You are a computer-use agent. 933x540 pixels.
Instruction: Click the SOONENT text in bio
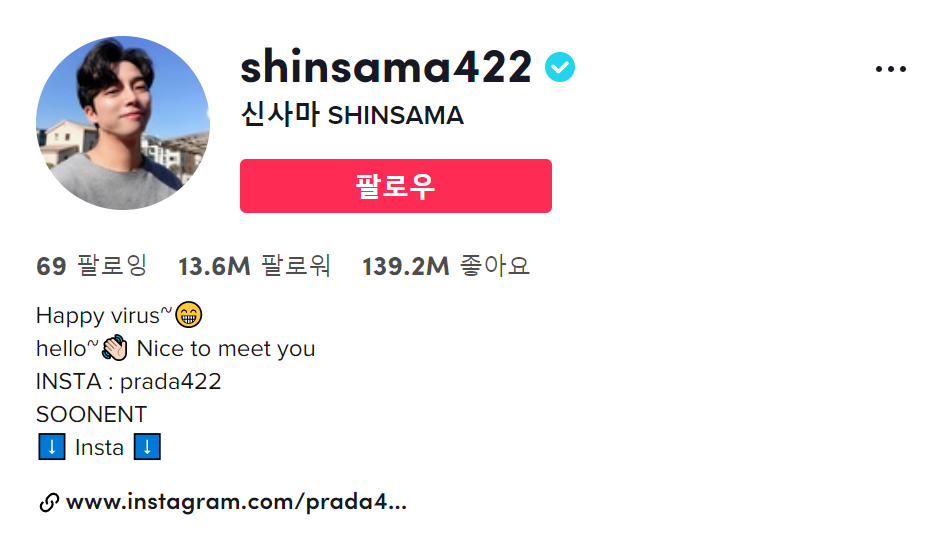(x=92, y=414)
